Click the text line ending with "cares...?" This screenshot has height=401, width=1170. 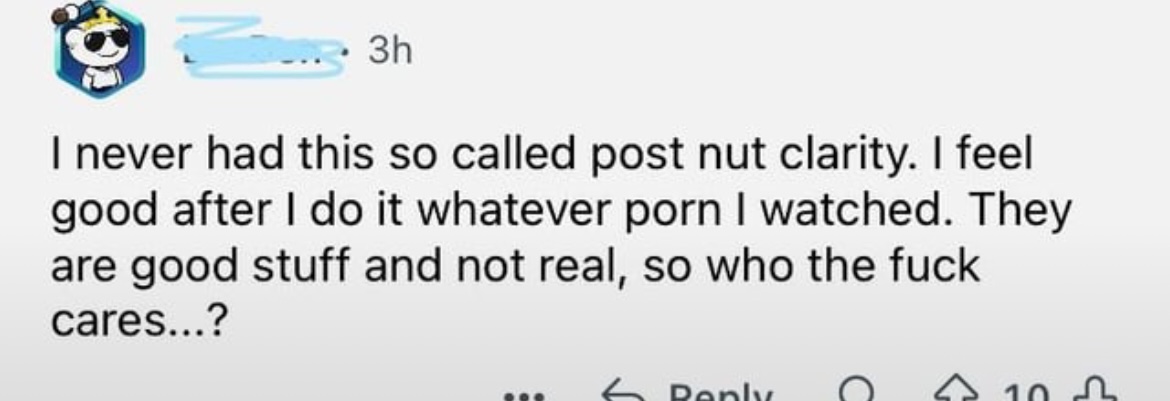pos(137,323)
